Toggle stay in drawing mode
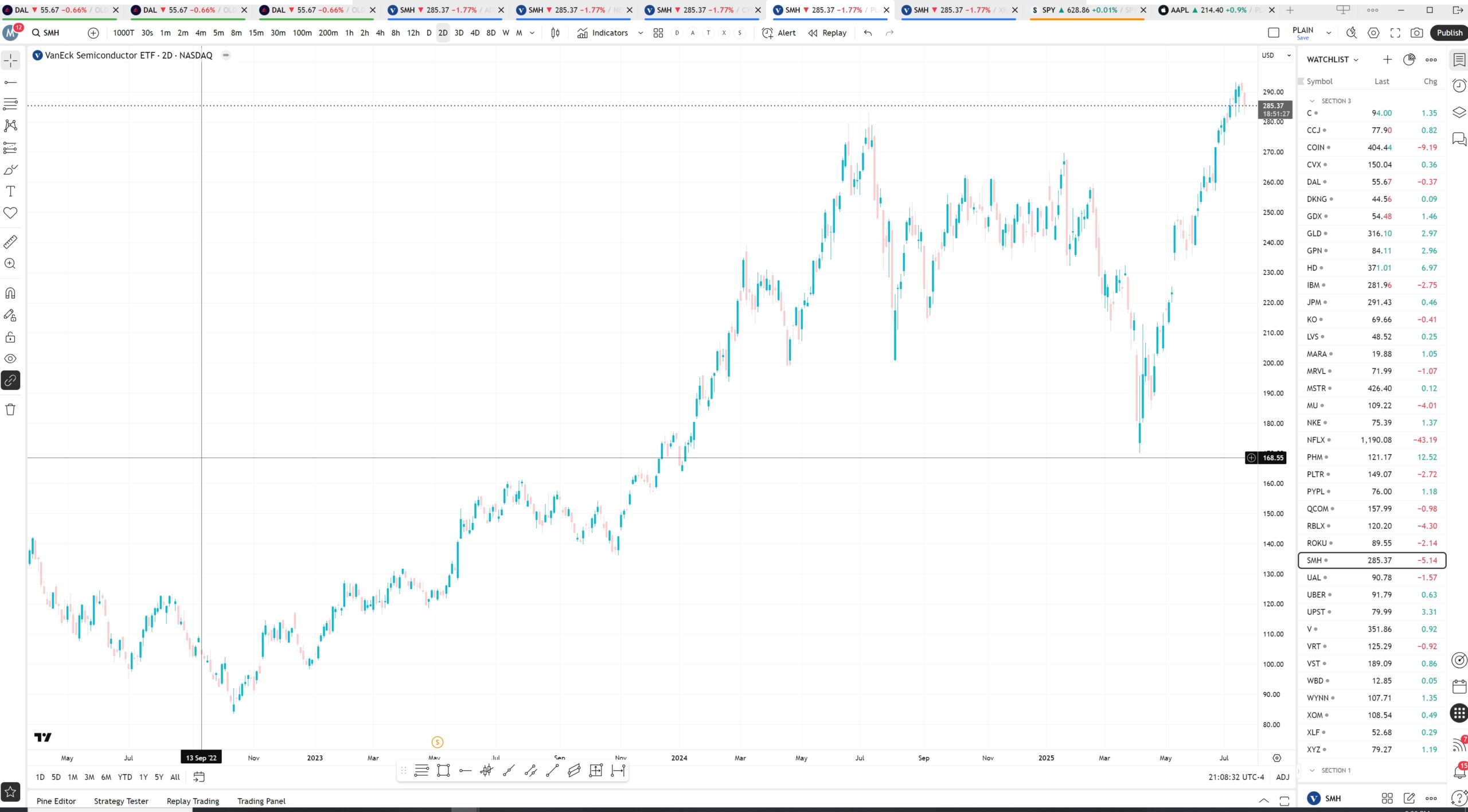Screen dimensions: 1468x812 point(10,315)
